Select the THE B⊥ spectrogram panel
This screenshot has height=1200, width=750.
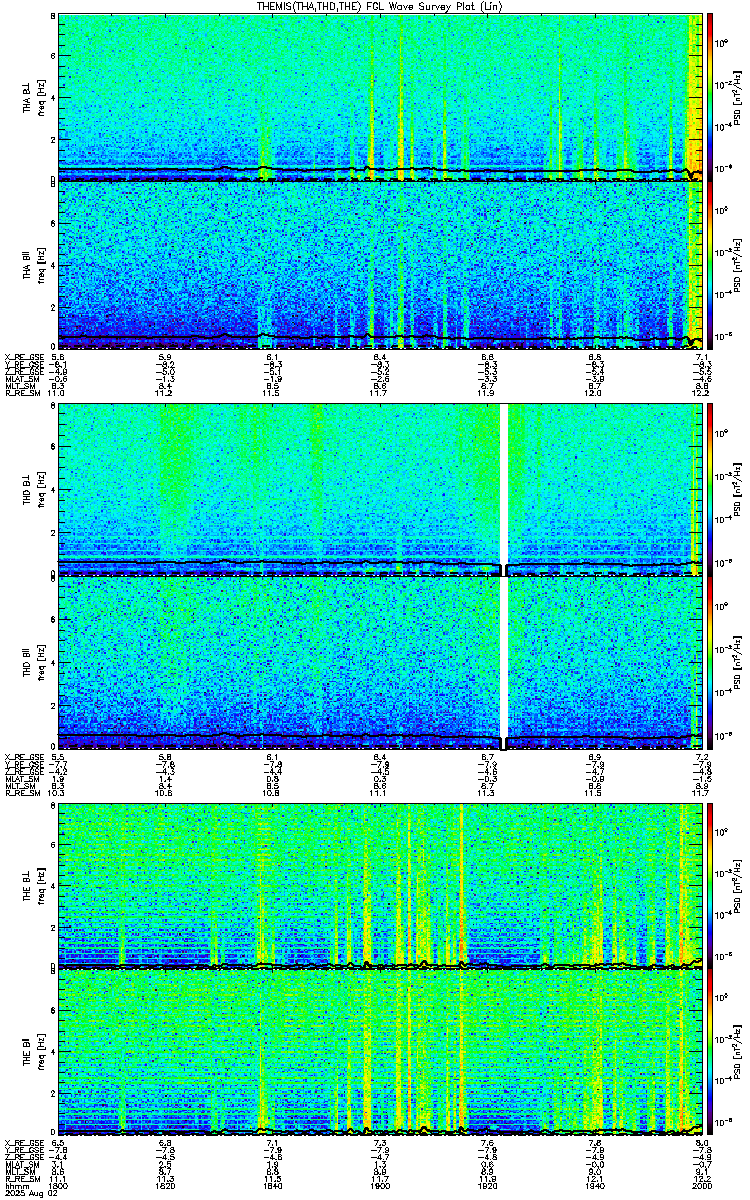tap(381, 885)
